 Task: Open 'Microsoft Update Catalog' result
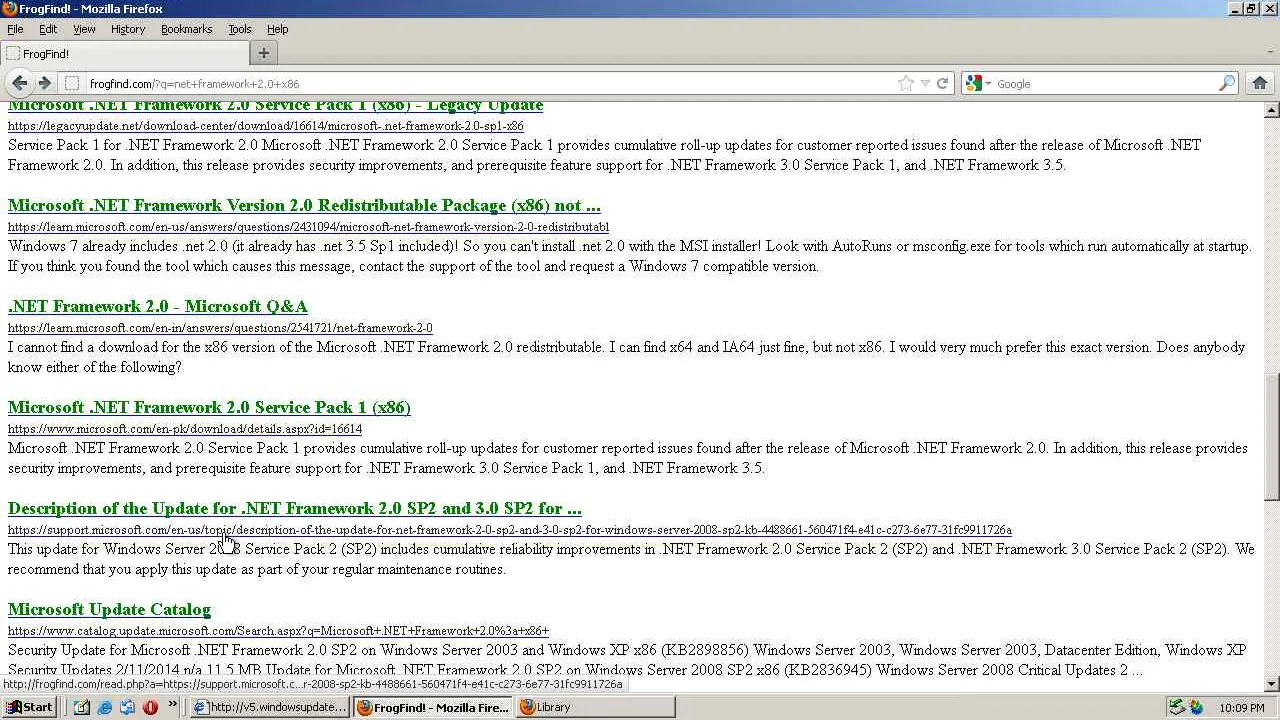point(109,610)
